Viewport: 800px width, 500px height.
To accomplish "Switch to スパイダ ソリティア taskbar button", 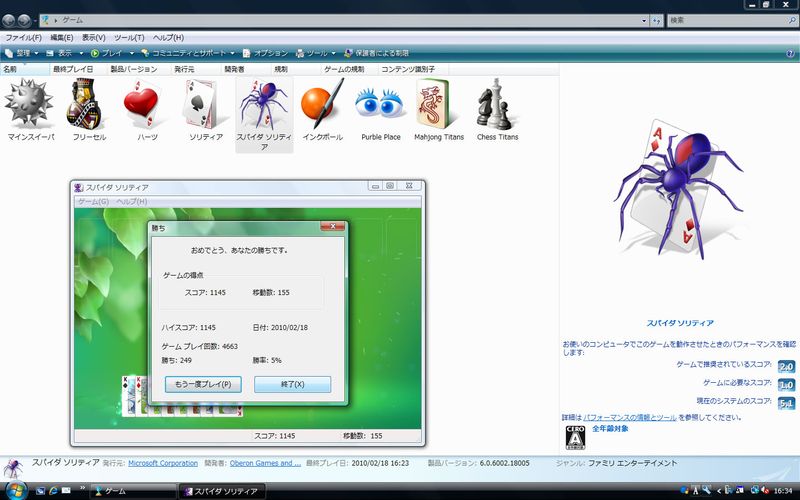I will 222,491.
